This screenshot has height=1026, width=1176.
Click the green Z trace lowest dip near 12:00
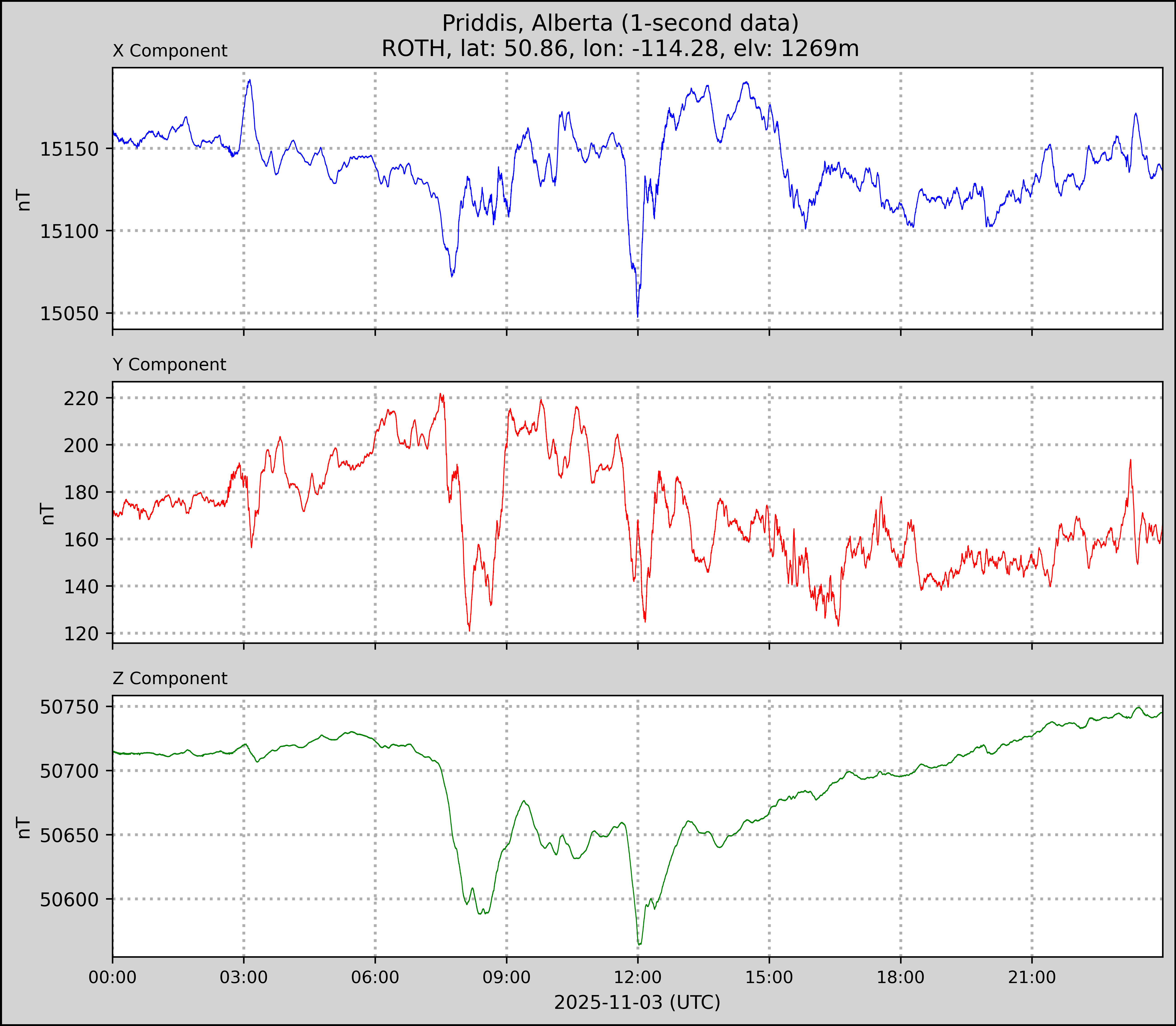pyautogui.click(x=639, y=944)
